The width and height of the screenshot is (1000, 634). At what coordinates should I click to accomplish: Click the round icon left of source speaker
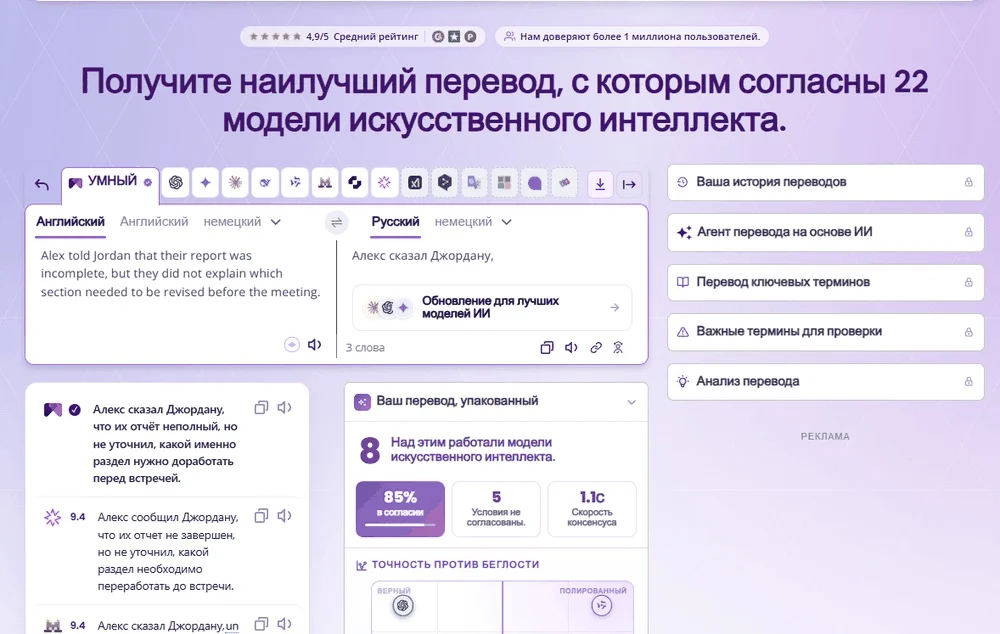(291, 344)
